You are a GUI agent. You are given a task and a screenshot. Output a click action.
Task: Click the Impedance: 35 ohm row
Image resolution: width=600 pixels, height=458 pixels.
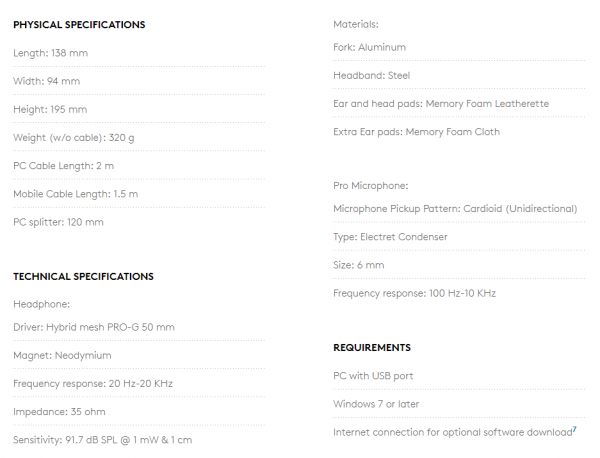(x=139, y=412)
